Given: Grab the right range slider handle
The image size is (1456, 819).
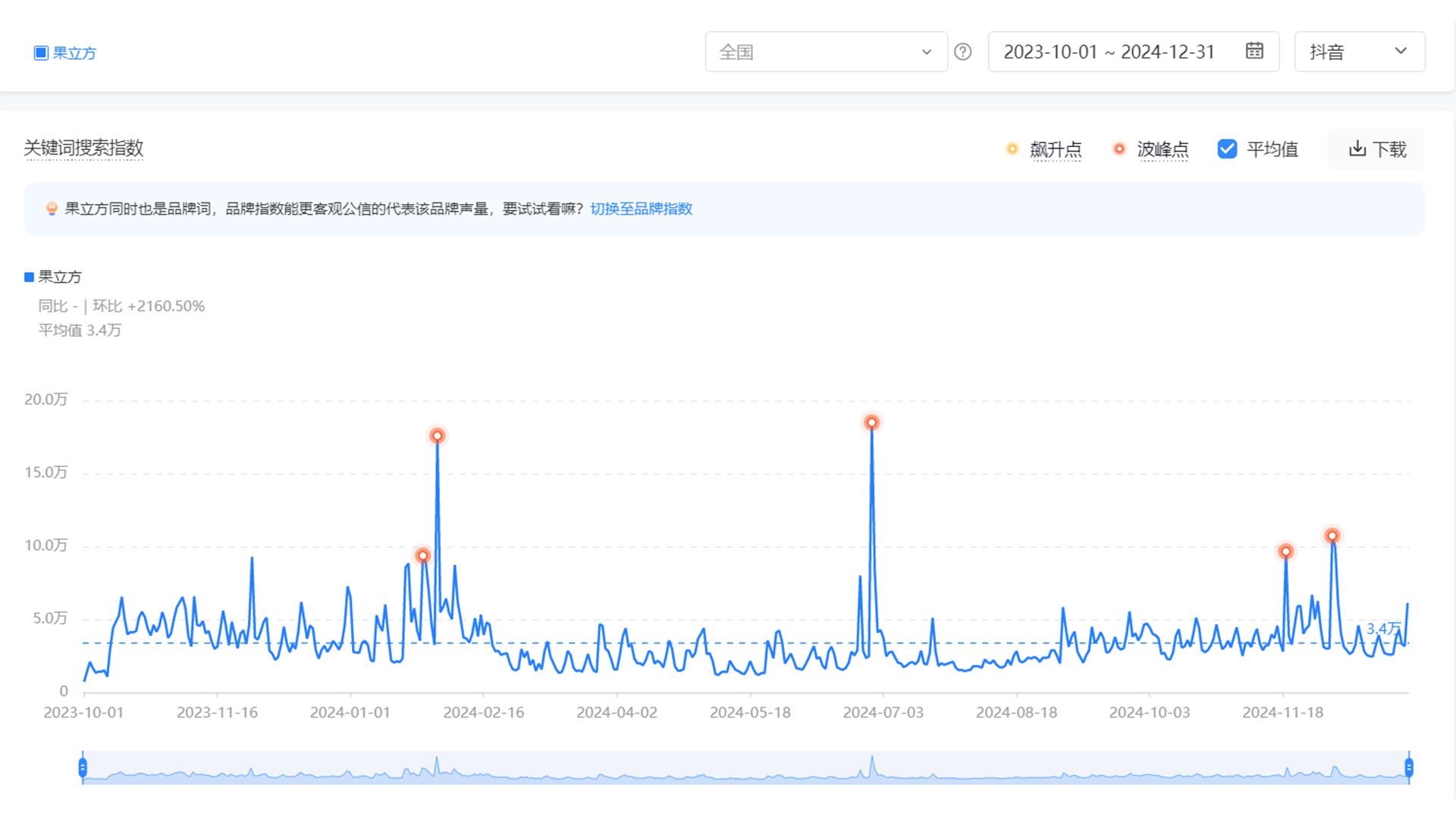Looking at the screenshot, I should 1409,768.
